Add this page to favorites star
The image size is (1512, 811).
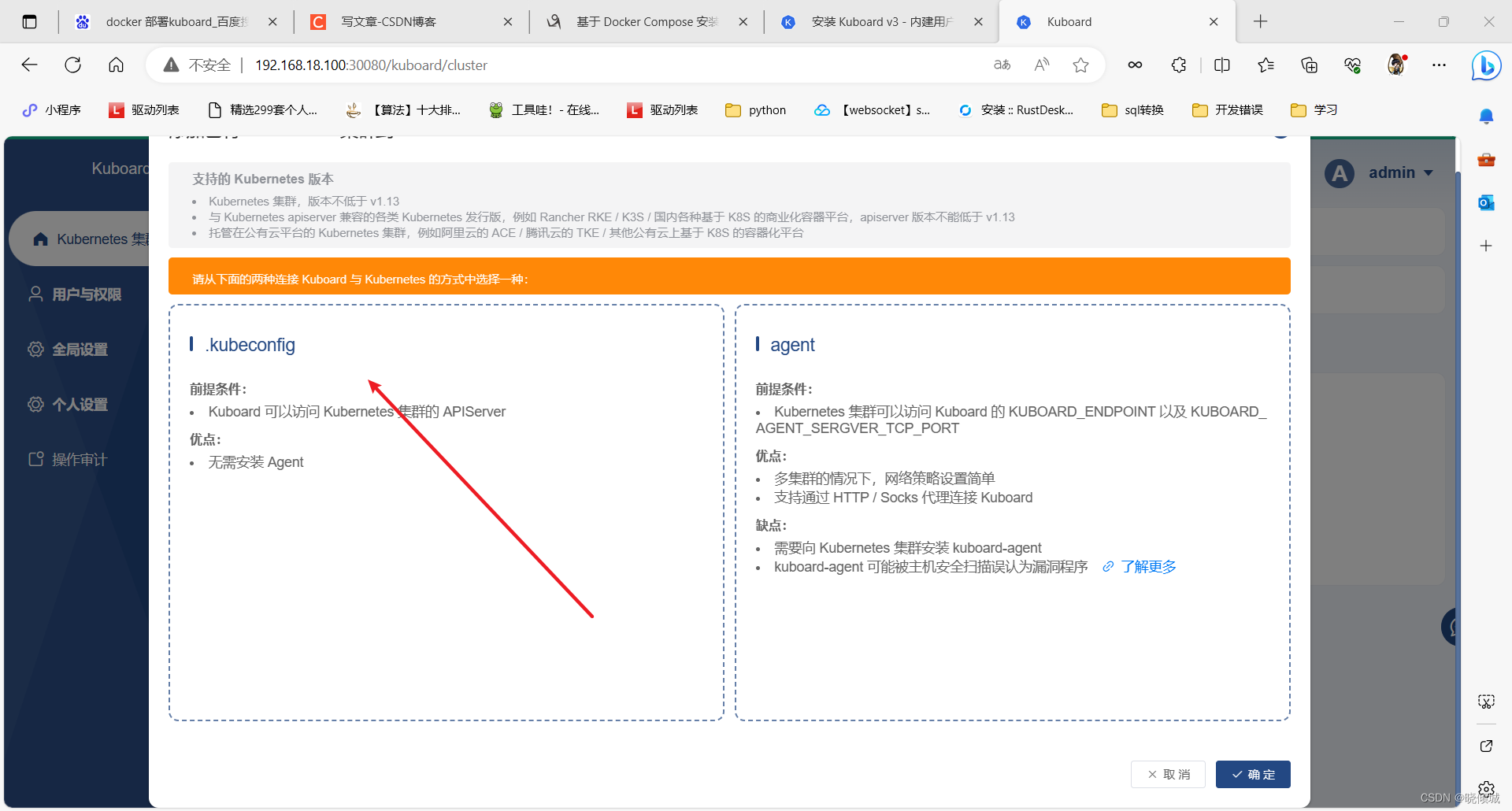pos(1080,65)
